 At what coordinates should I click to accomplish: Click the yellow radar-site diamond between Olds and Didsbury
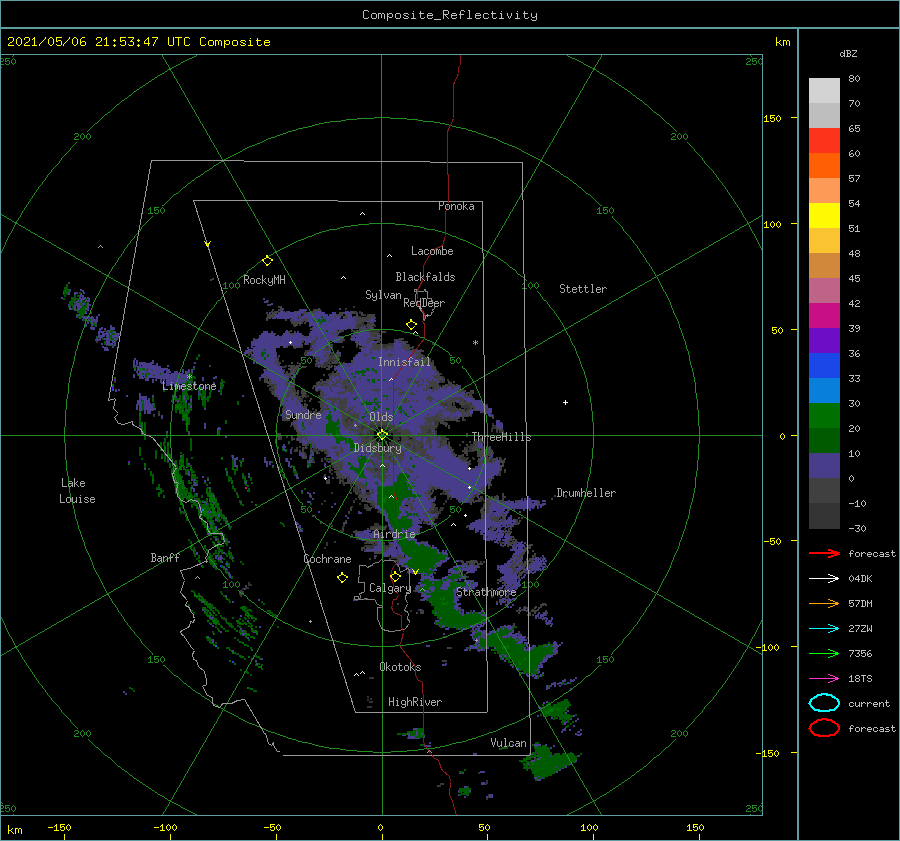(382, 435)
